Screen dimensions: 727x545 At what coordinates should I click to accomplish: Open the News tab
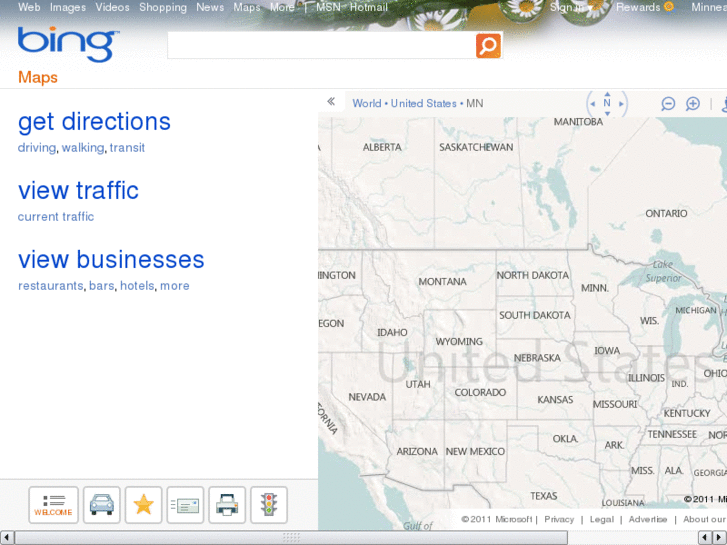[x=210, y=7]
